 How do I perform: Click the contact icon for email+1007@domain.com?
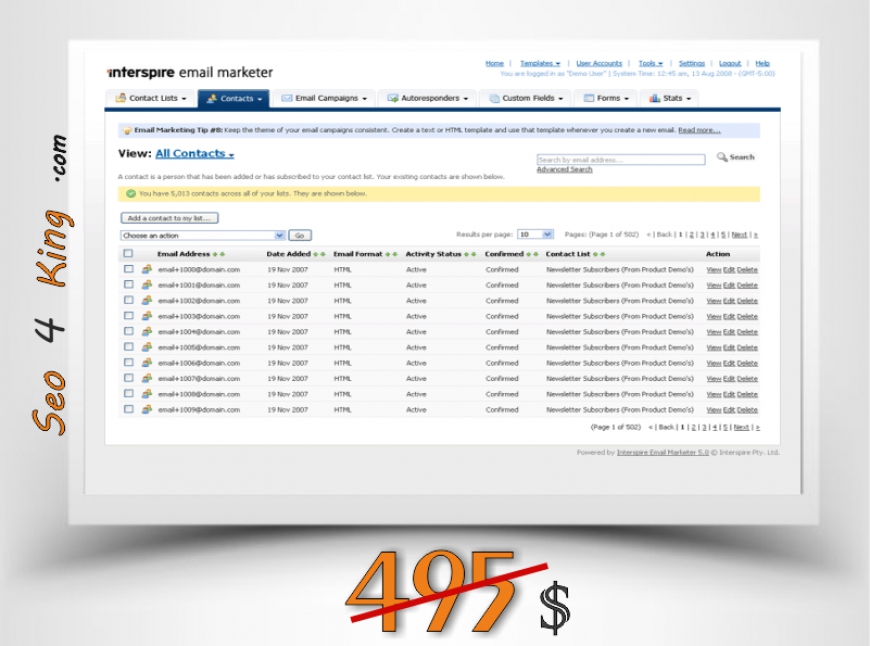[146, 378]
